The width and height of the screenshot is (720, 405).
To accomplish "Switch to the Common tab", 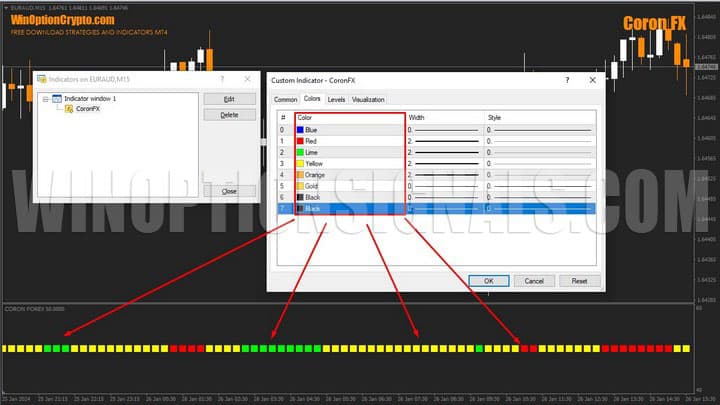I will click(x=285, y=100).
